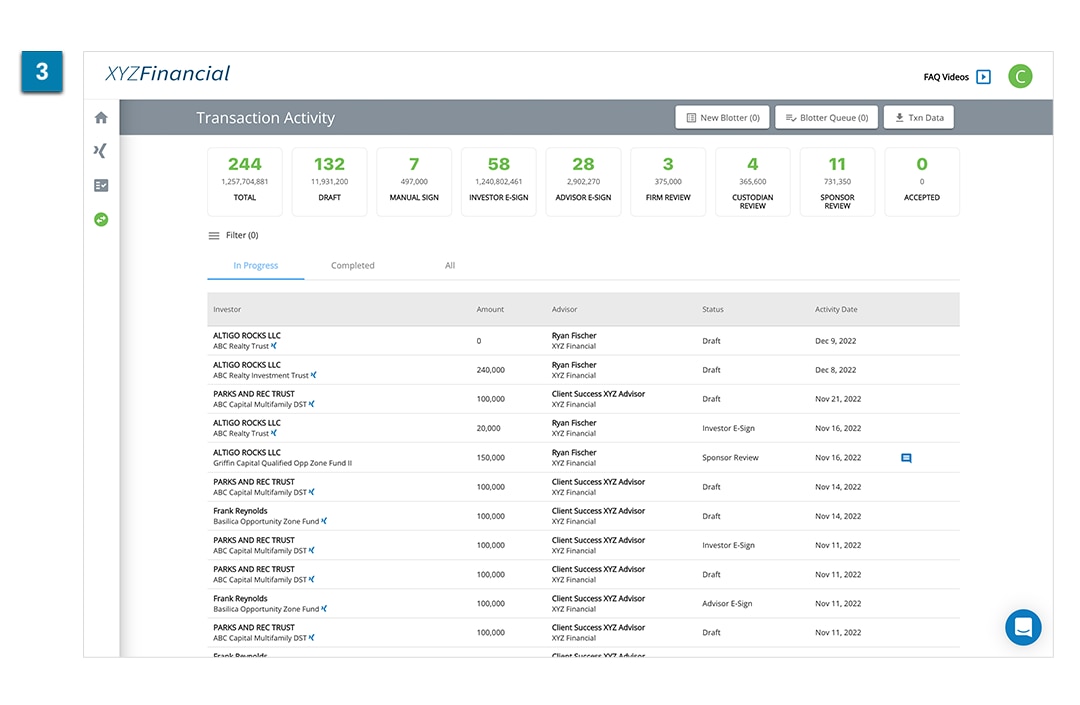
Task: Select the Investor E-Sign 58 card
Action: pyautogui.click(x=498, y=181)
